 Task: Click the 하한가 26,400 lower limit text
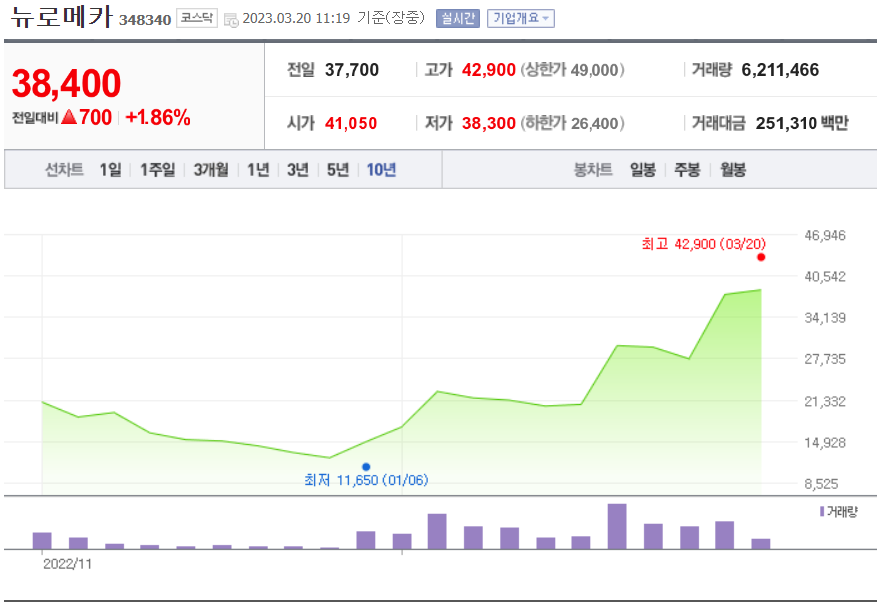[573, 123]
